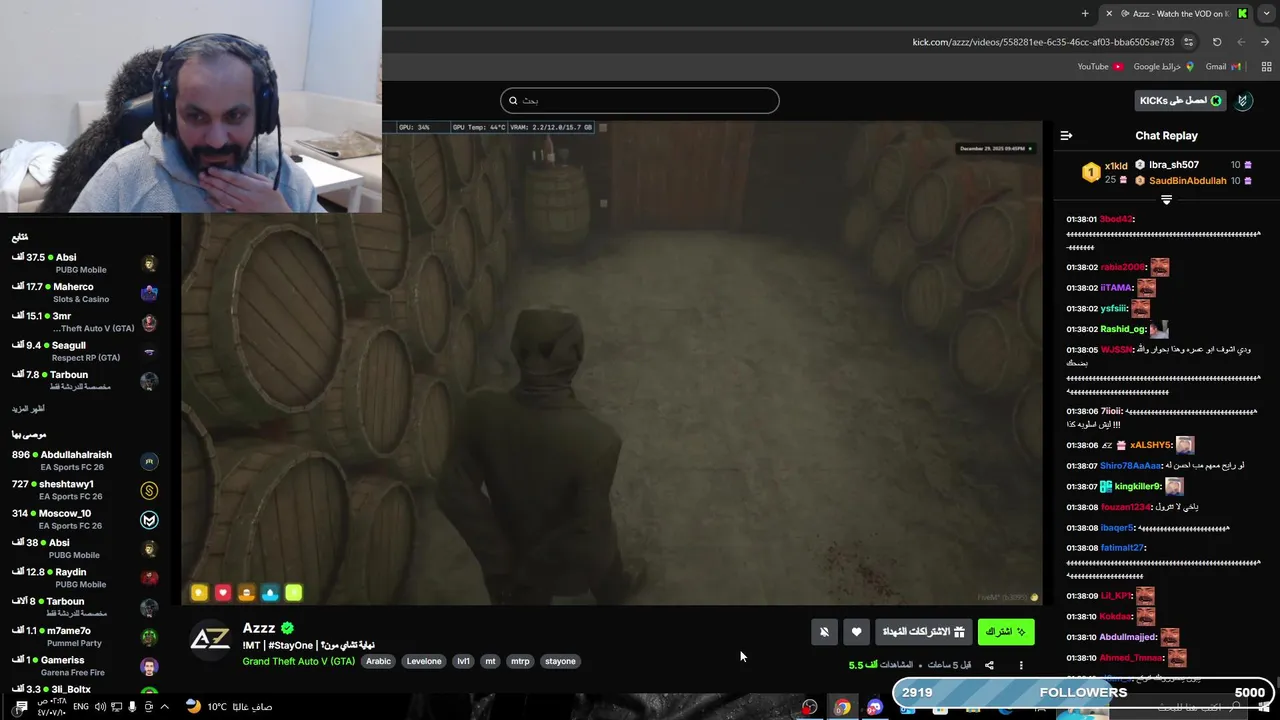Open the Azzz channel avatar
1280x720 pixels.
pos(210,639)
